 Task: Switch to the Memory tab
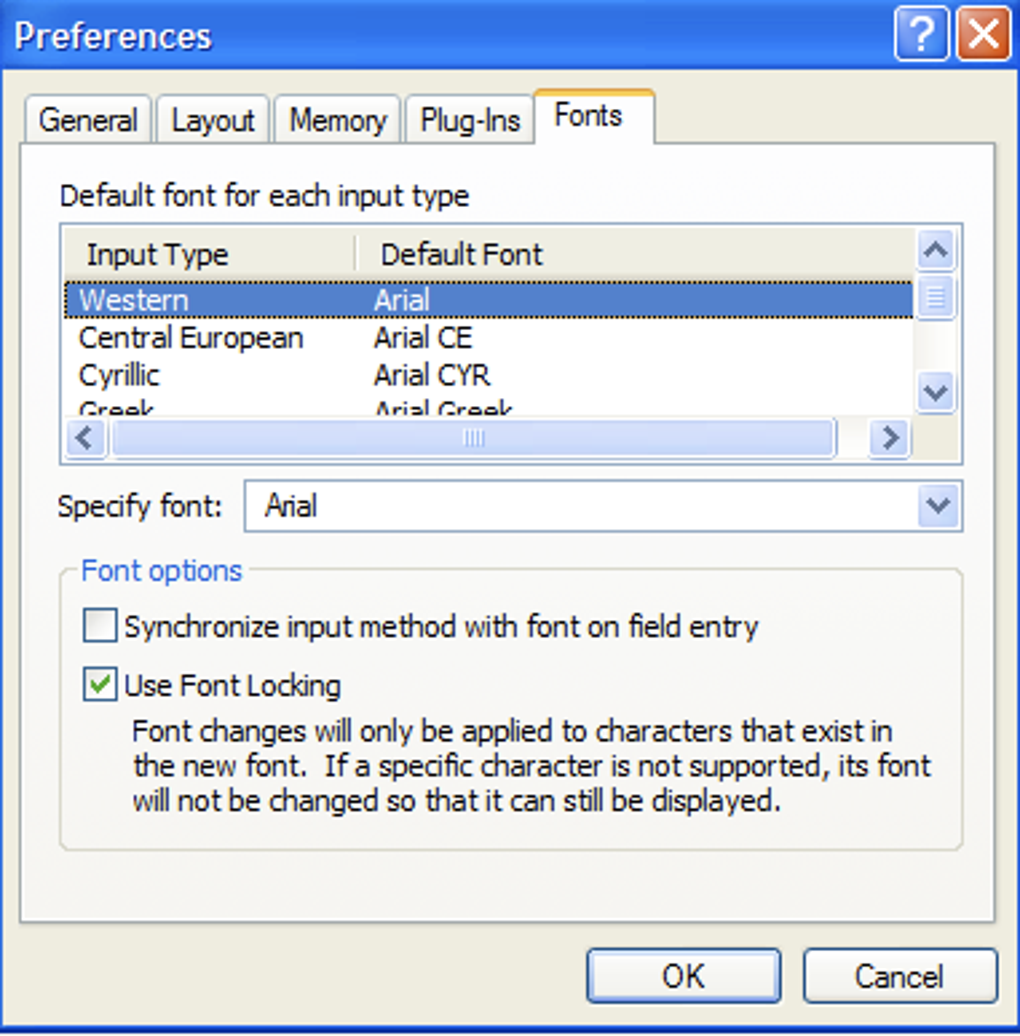tap(337, 121)
